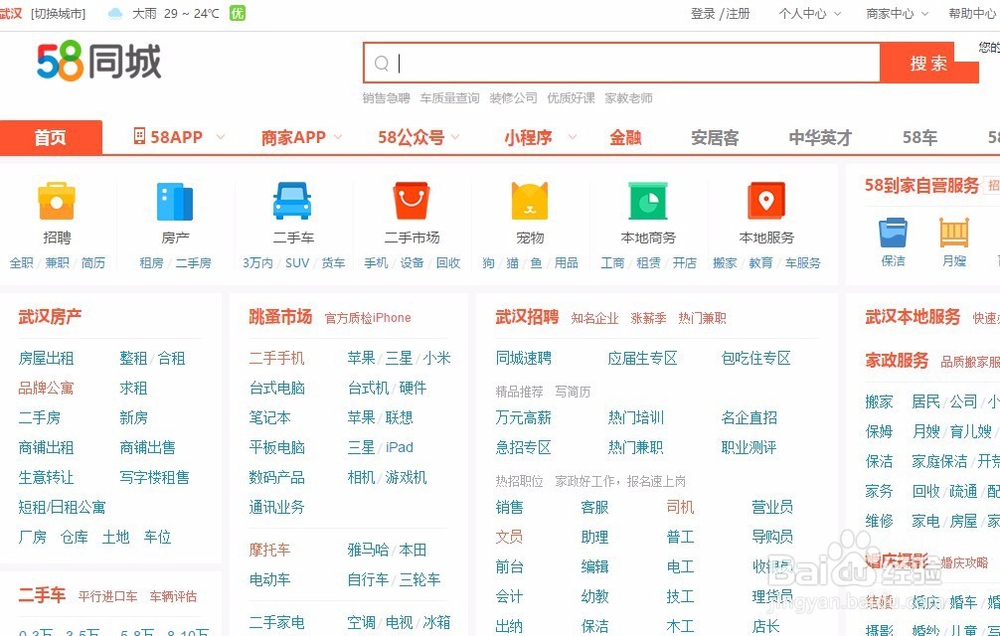
Task: Open the 同城速聘 link
Action: pyautogui.click(x=524, y=359)
